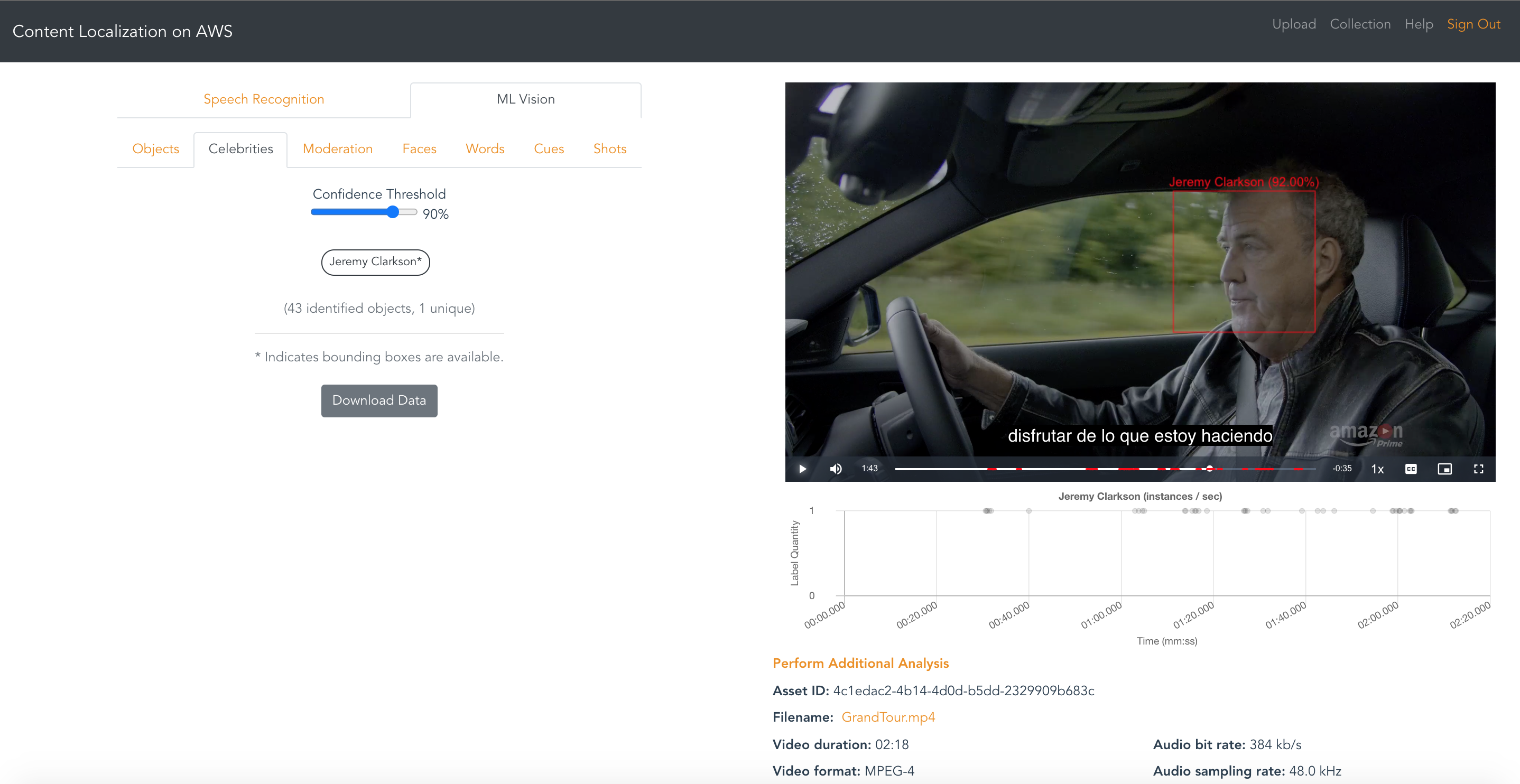The image size is (1520, 784).
Task: Enable picture-in-picture mode
Action: point(1444,469)
